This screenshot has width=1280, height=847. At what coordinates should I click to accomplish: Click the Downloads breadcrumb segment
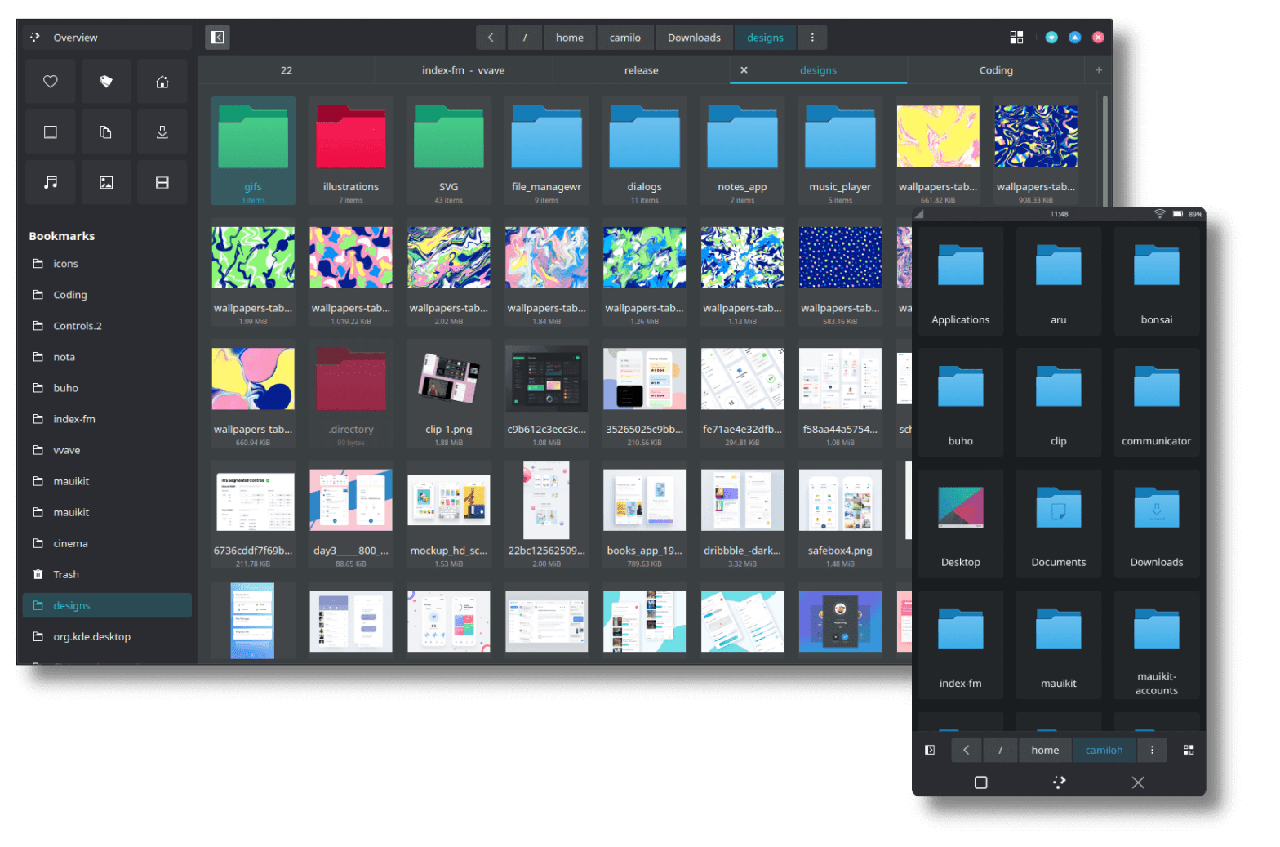tap(694, 38)
